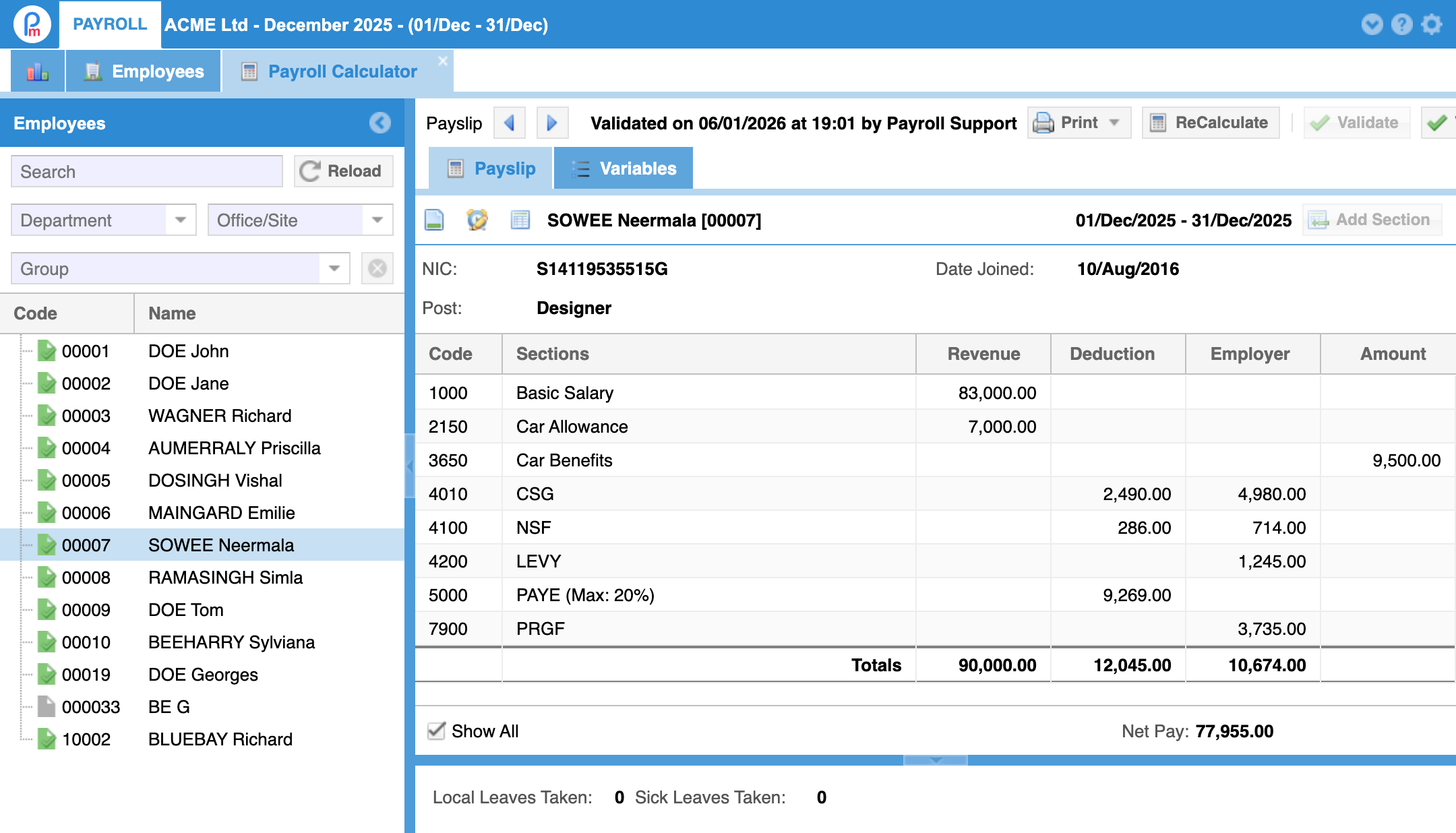Select employee MAINGARD Emilie
Screen dimensions: 1456x833
pos(202,513)
